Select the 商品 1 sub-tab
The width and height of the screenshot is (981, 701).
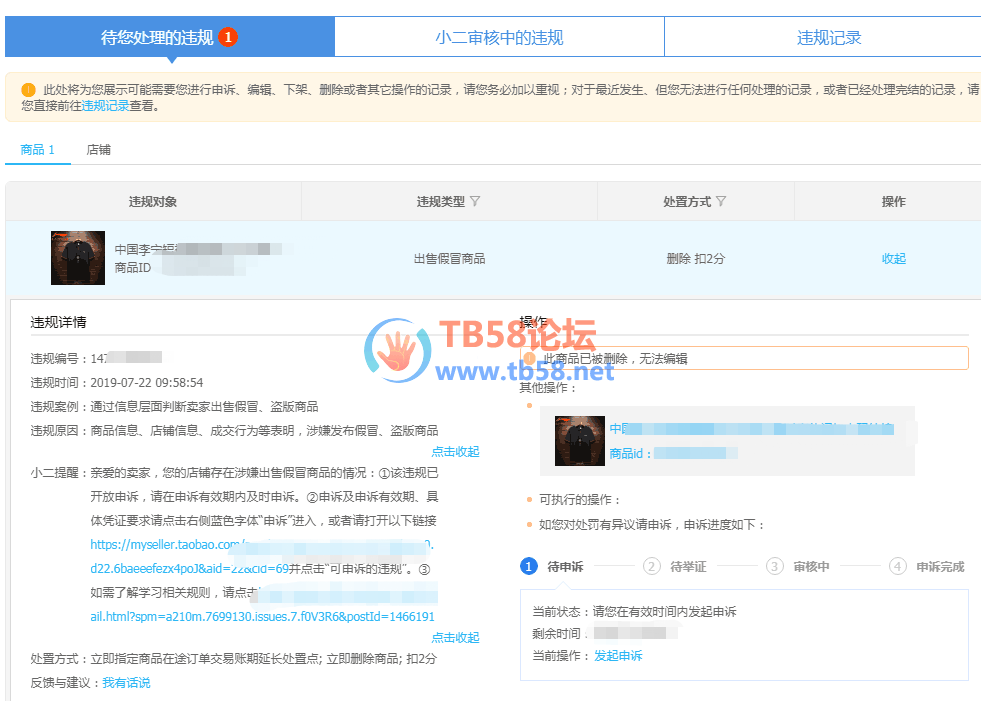coord(37,150)
